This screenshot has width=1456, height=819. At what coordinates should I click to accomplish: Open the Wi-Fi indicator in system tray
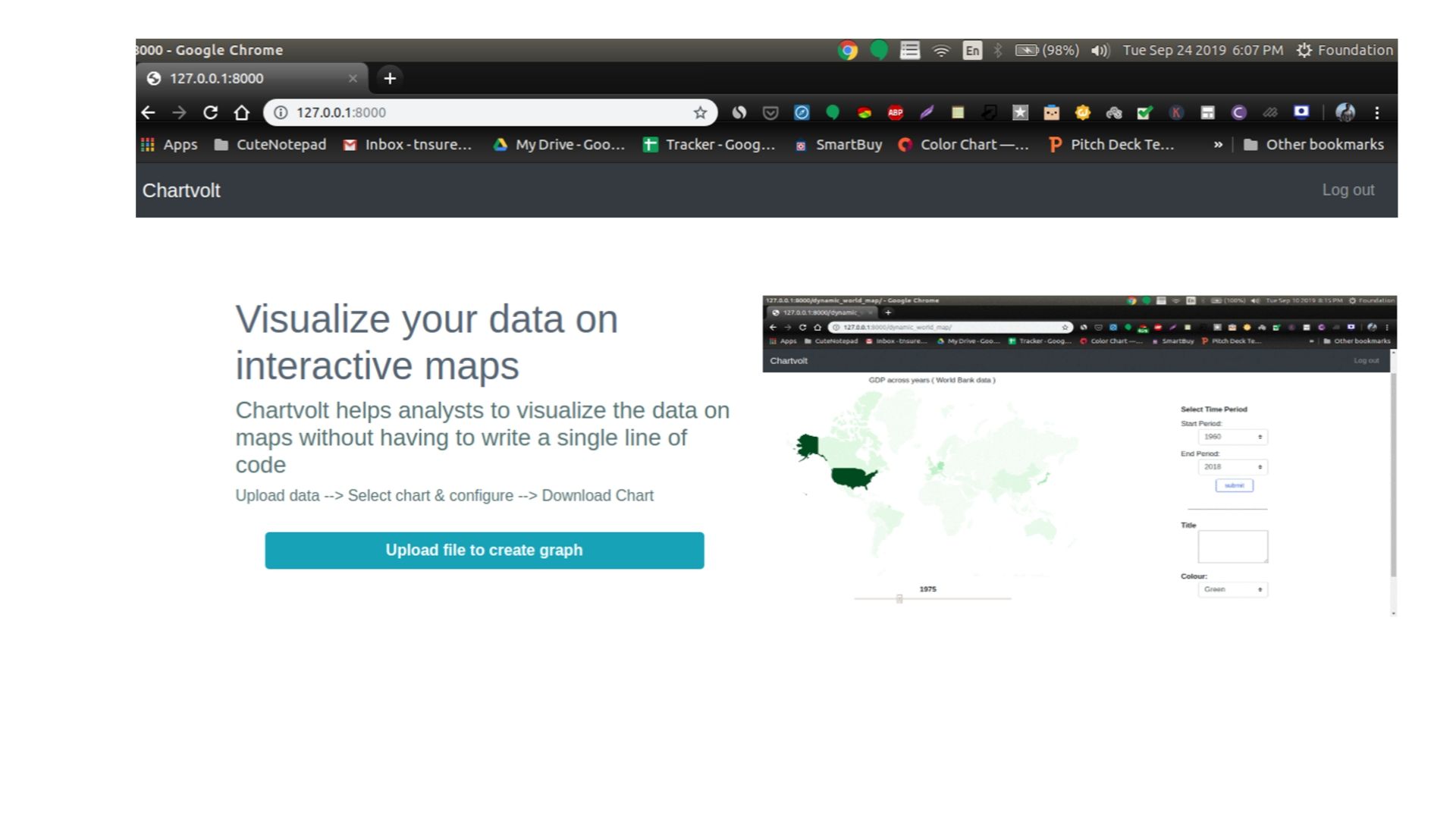941,51
